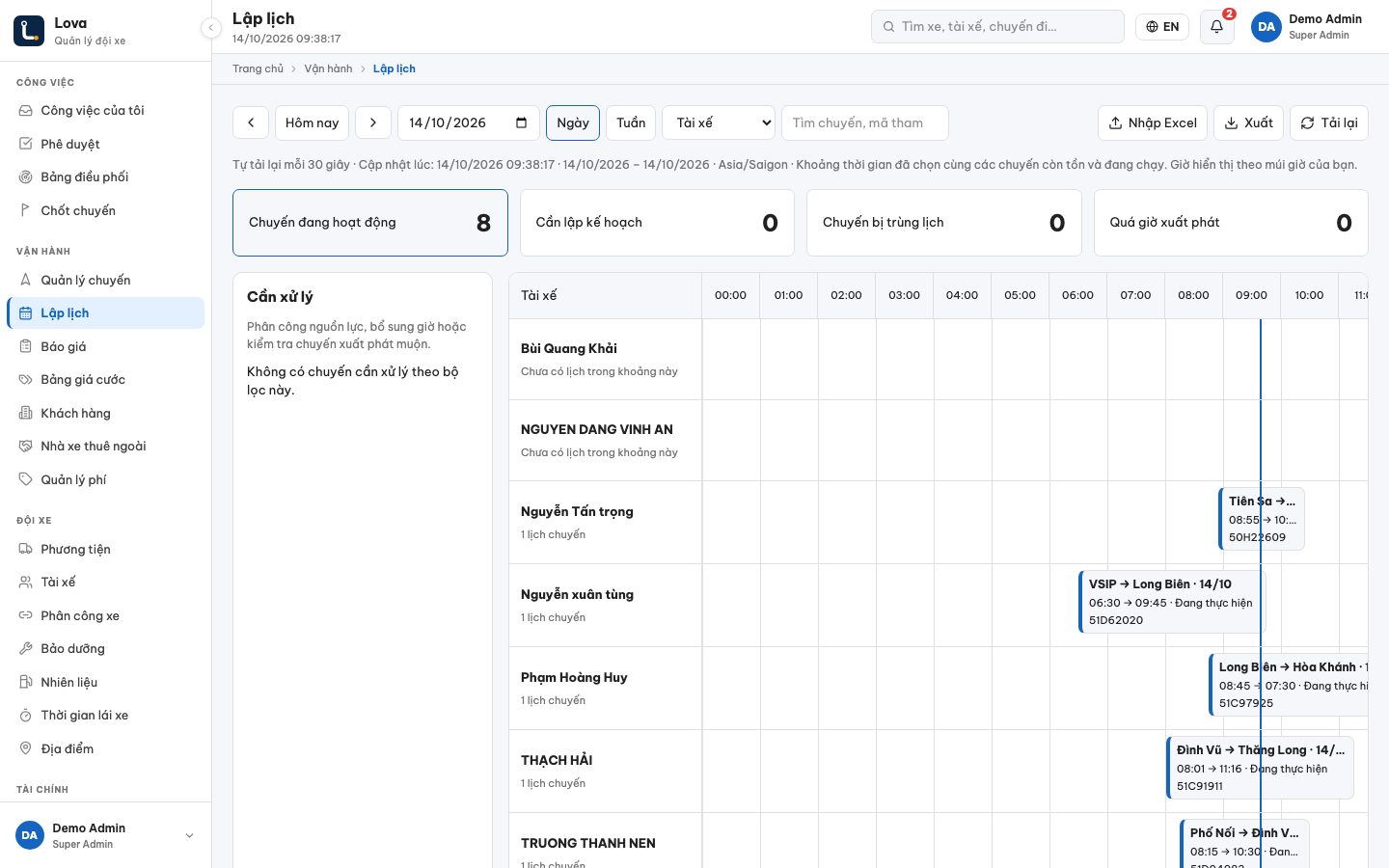Go to the previous day arrow
This screenshot has height=868, width=1389.
[251, 122]
